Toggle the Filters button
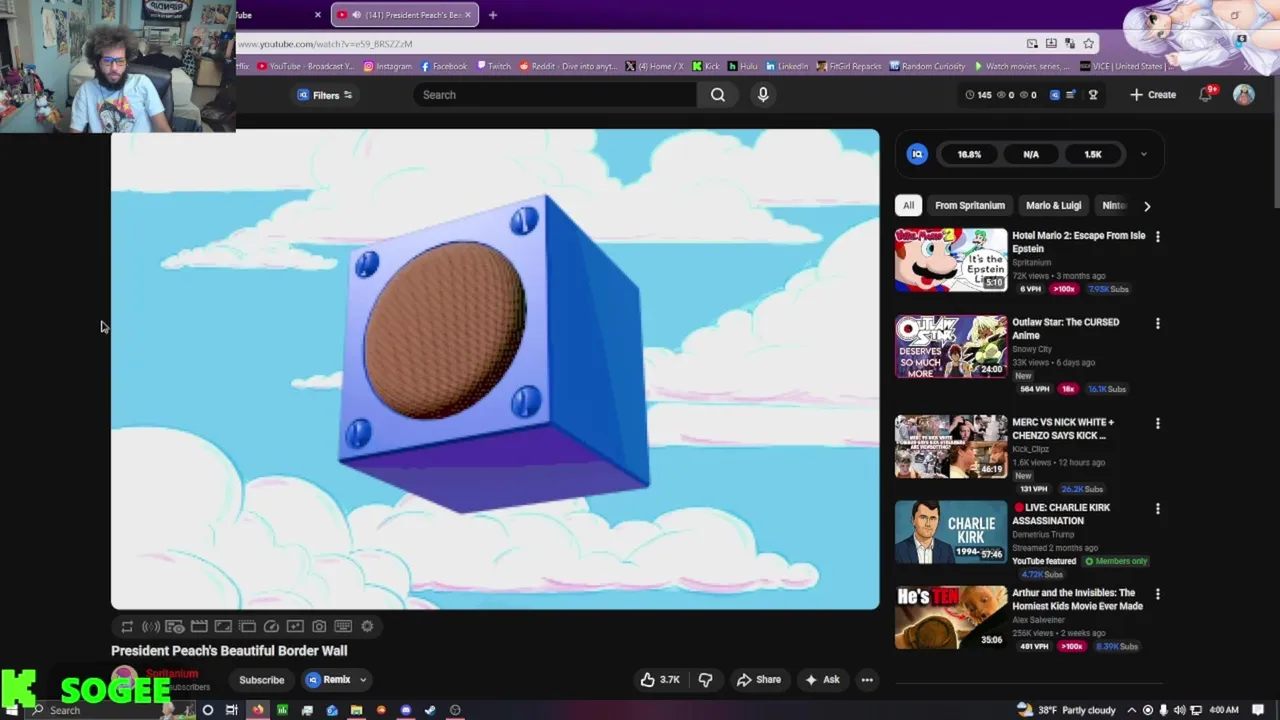1280x720 pixels. (325, 95)
